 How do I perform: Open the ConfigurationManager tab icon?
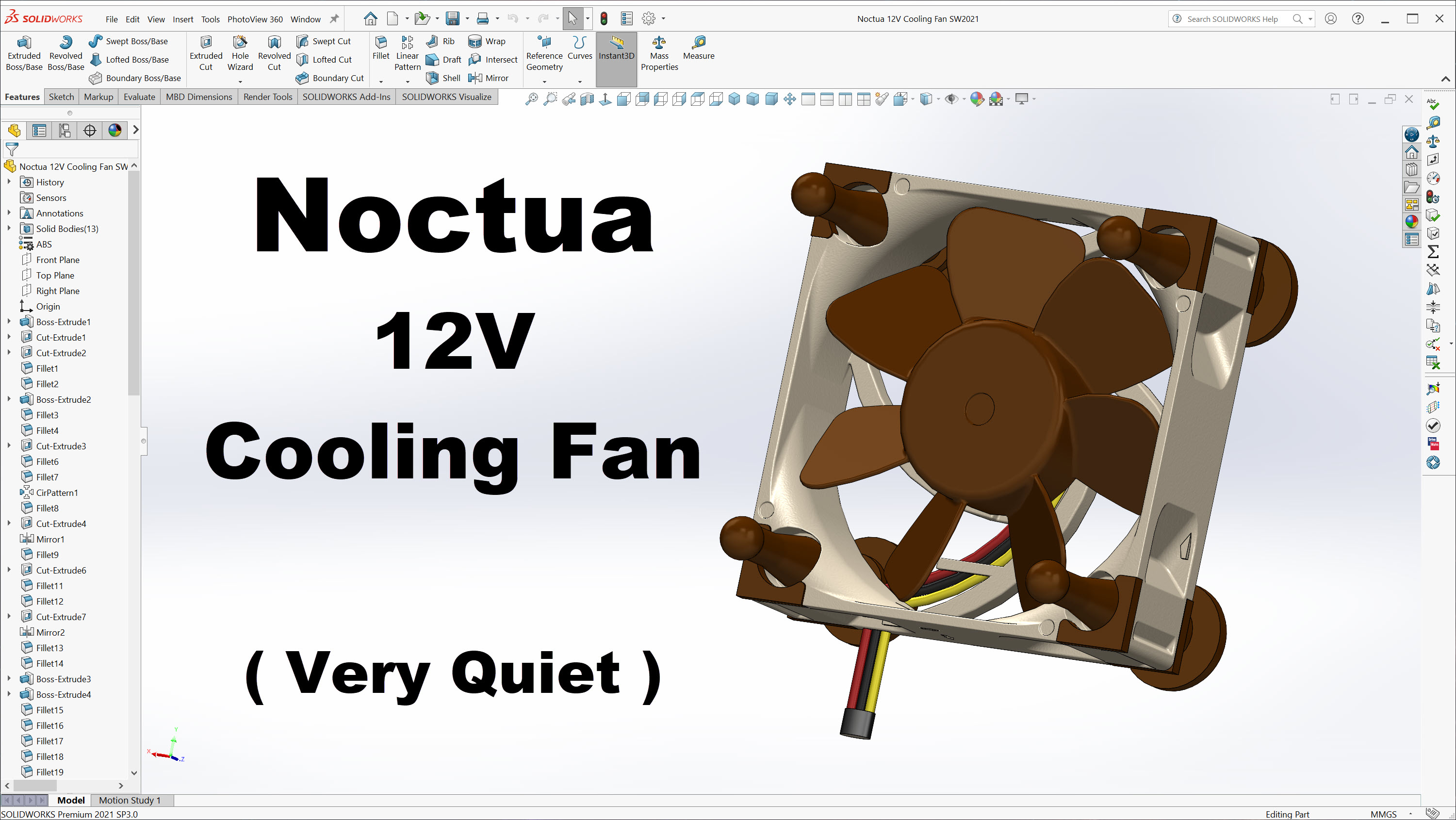pos(65,131)
